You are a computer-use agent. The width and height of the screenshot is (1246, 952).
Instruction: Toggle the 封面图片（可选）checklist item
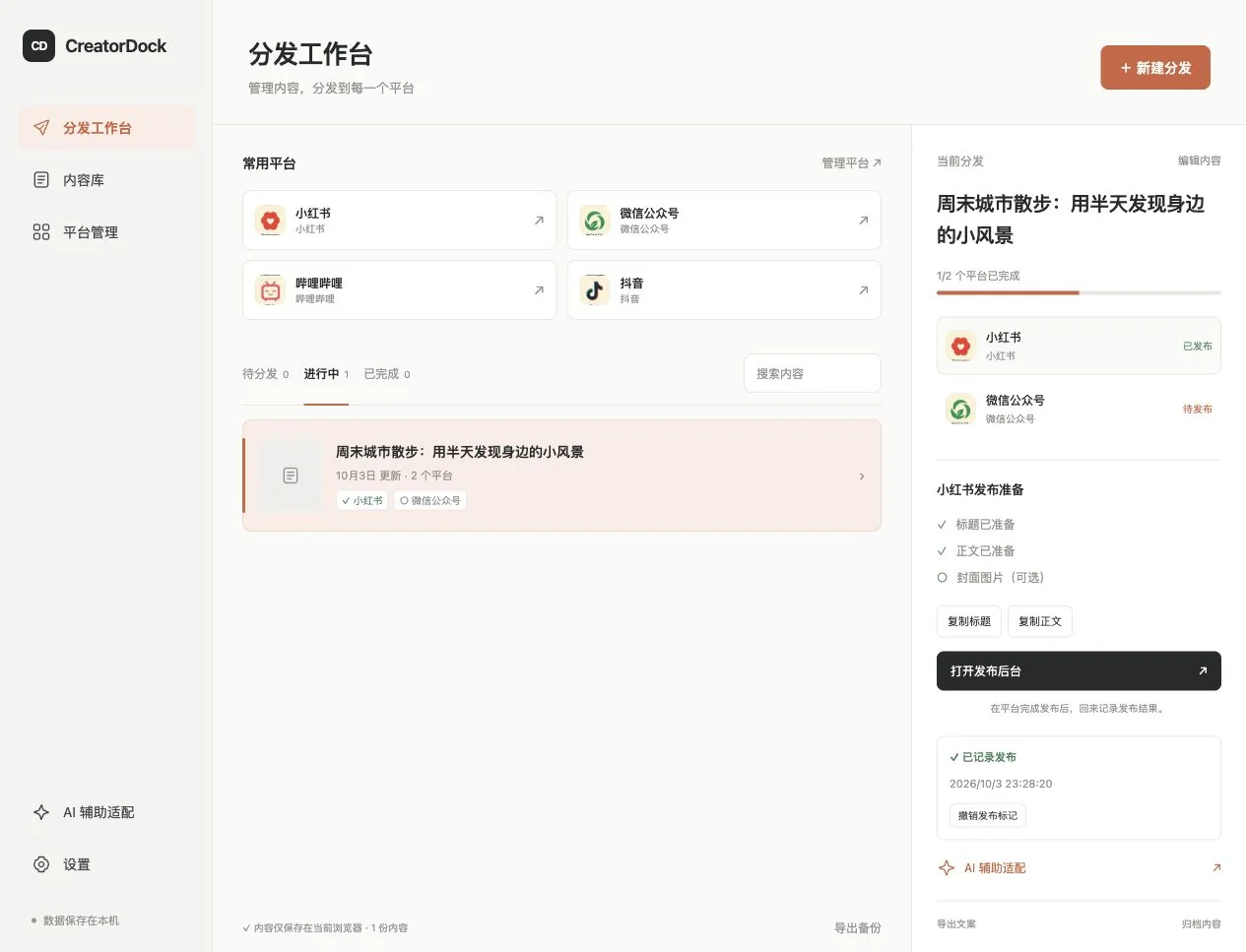991,578
